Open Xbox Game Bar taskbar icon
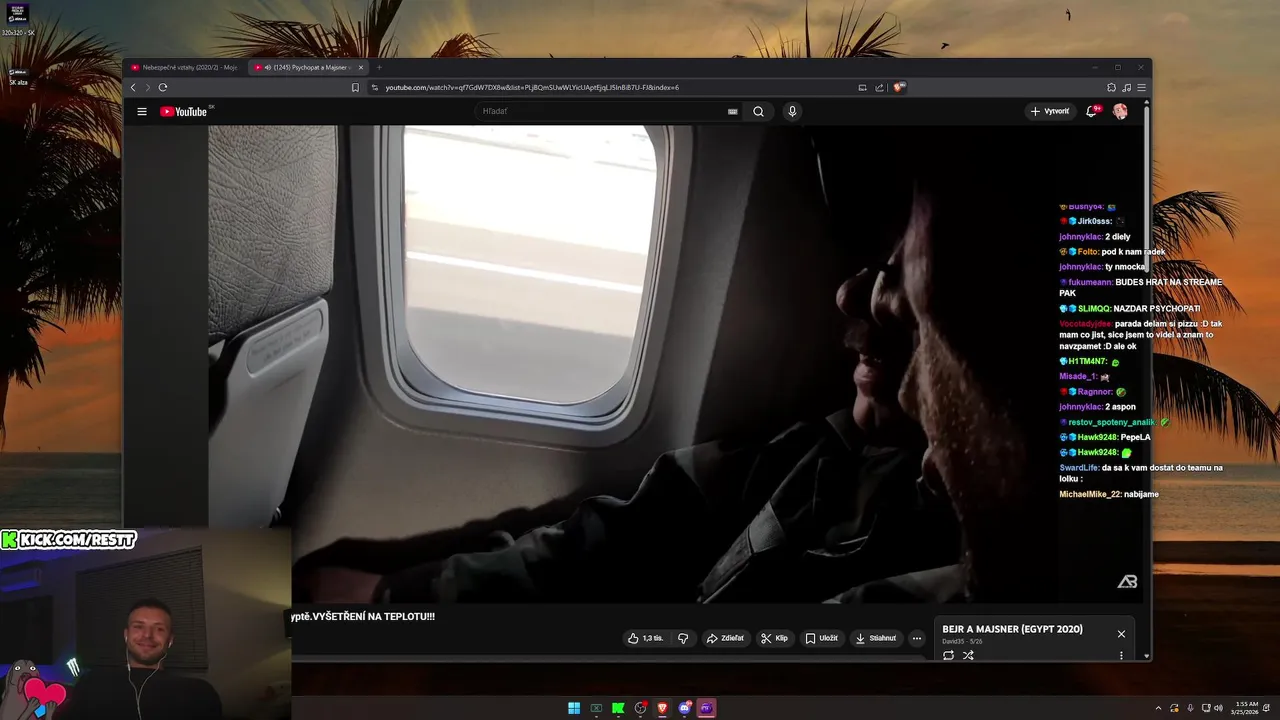This screenshot has width=1280, height=720. [596, 708]
